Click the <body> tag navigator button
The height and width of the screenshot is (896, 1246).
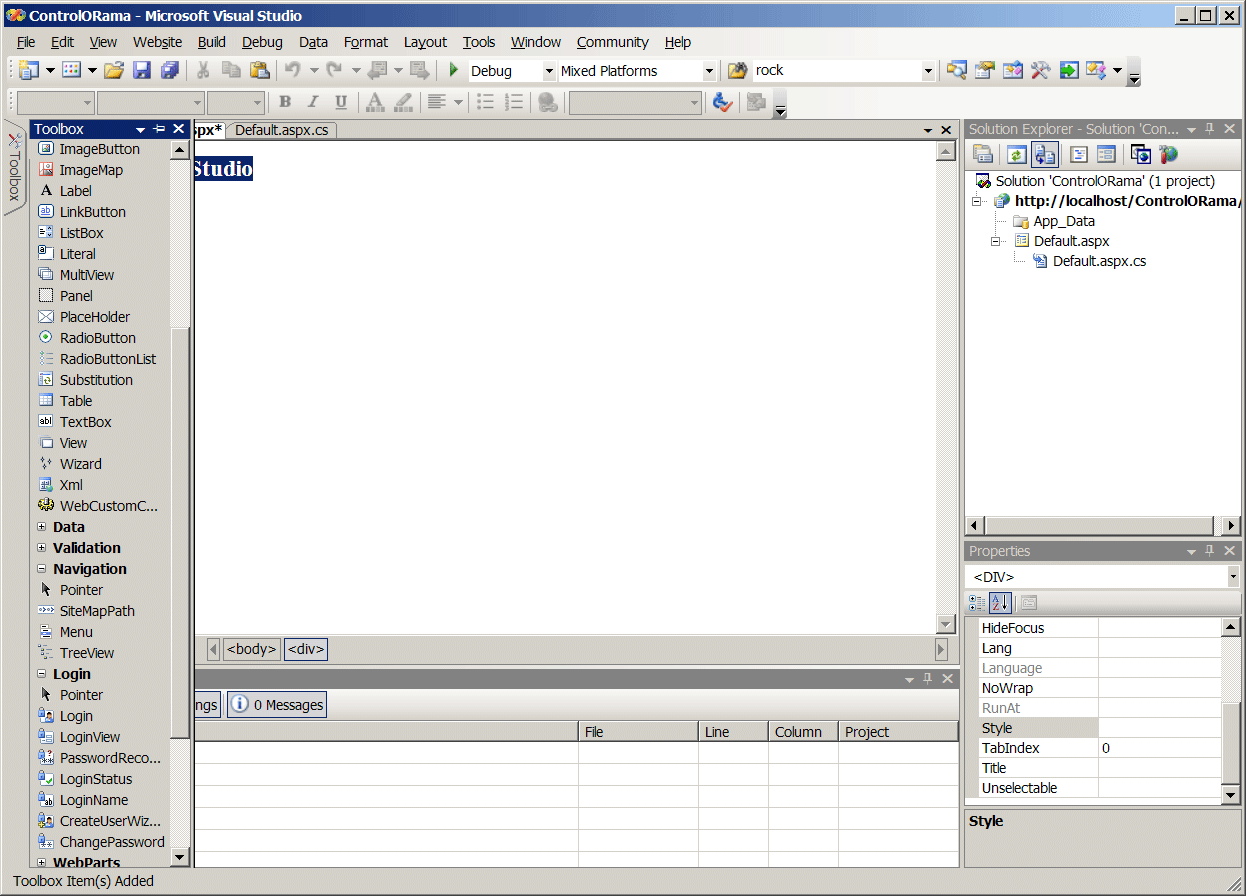[x=251, y=649]
